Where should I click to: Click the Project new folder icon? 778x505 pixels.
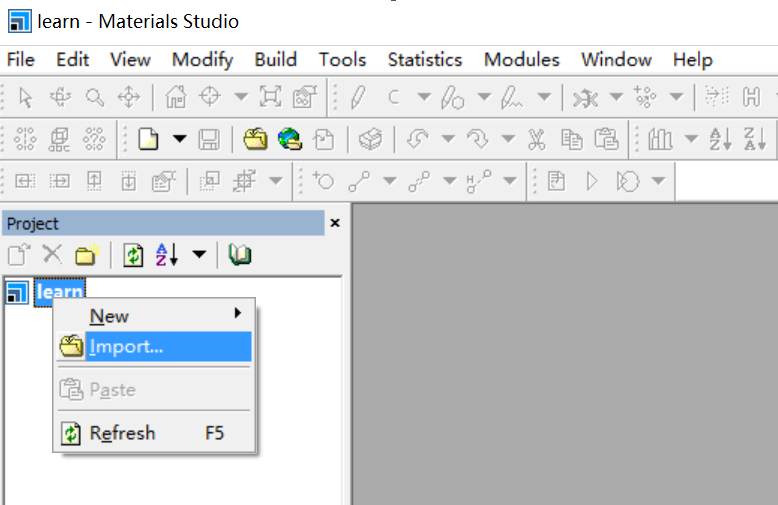(x=87, y=255)
